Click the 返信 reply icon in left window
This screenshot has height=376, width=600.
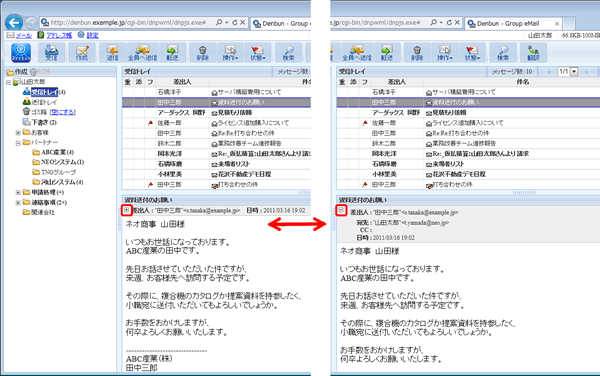pos(112,53)
